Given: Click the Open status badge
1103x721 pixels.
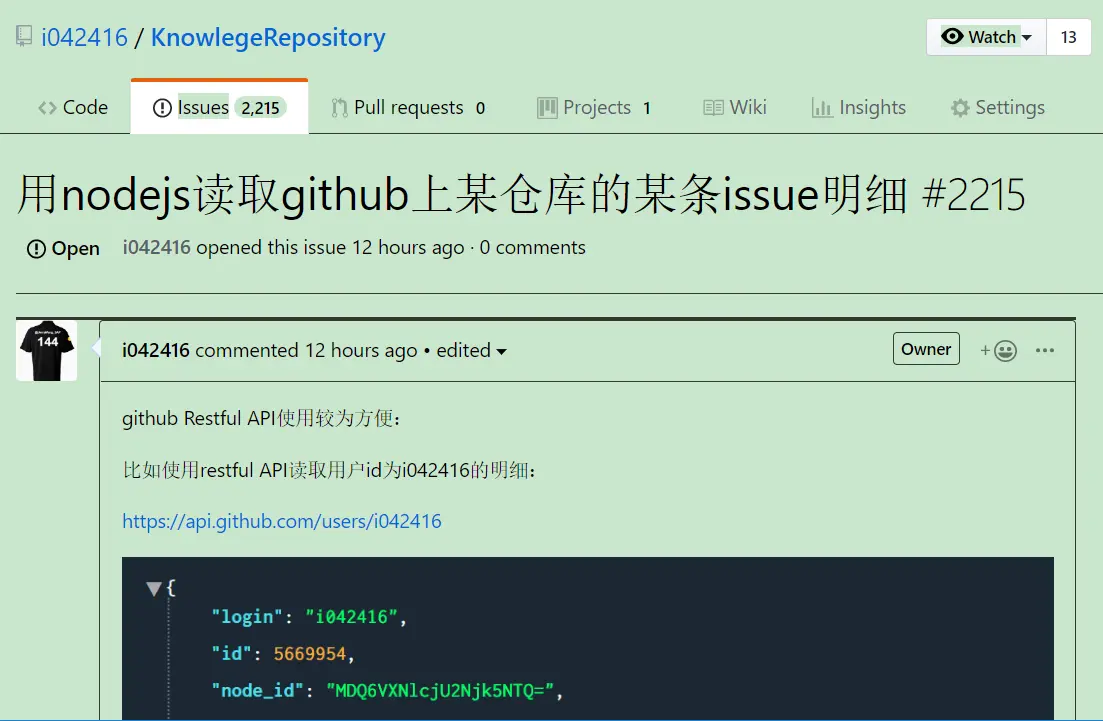Looking at the screenshot, I should (x=63, y=248).
